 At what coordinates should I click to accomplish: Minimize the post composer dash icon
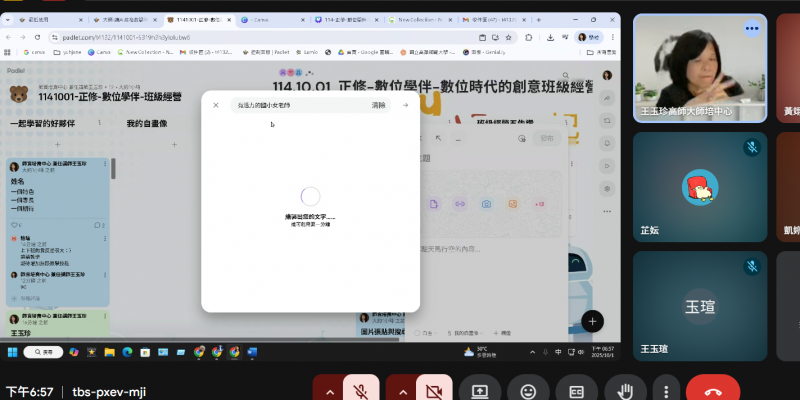tap(458, 138)
